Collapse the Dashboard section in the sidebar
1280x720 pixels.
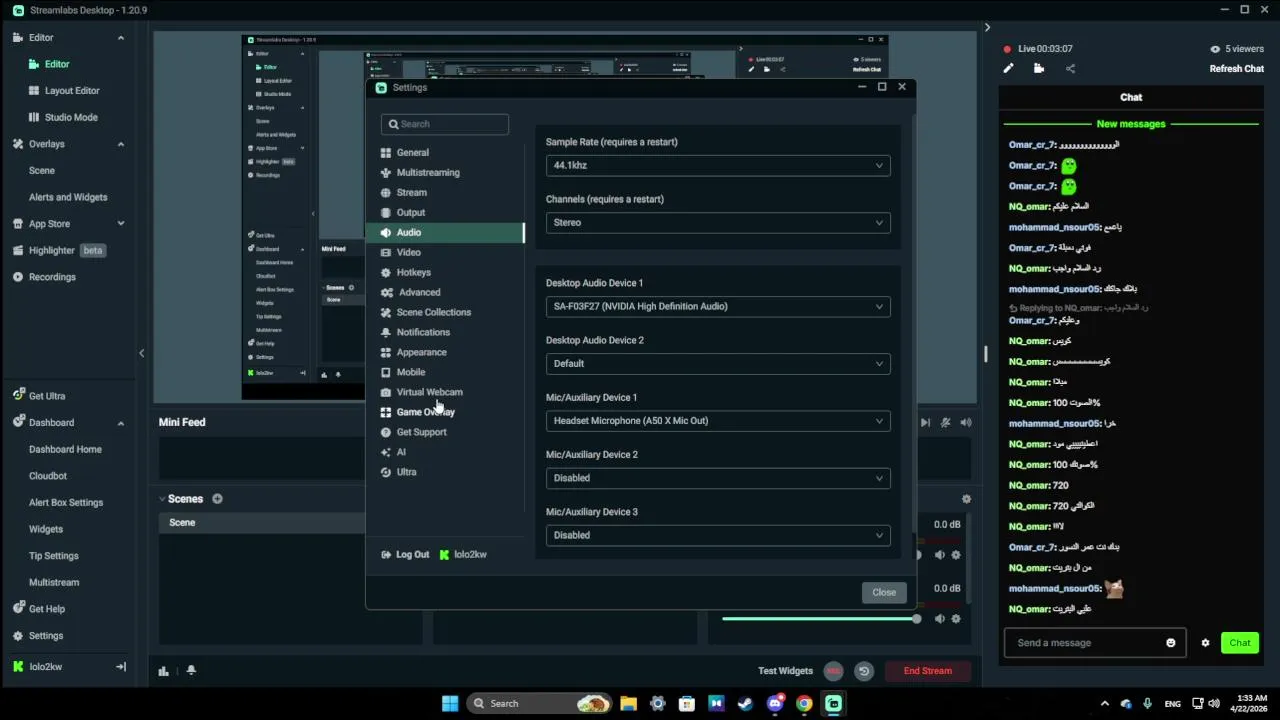121,423
